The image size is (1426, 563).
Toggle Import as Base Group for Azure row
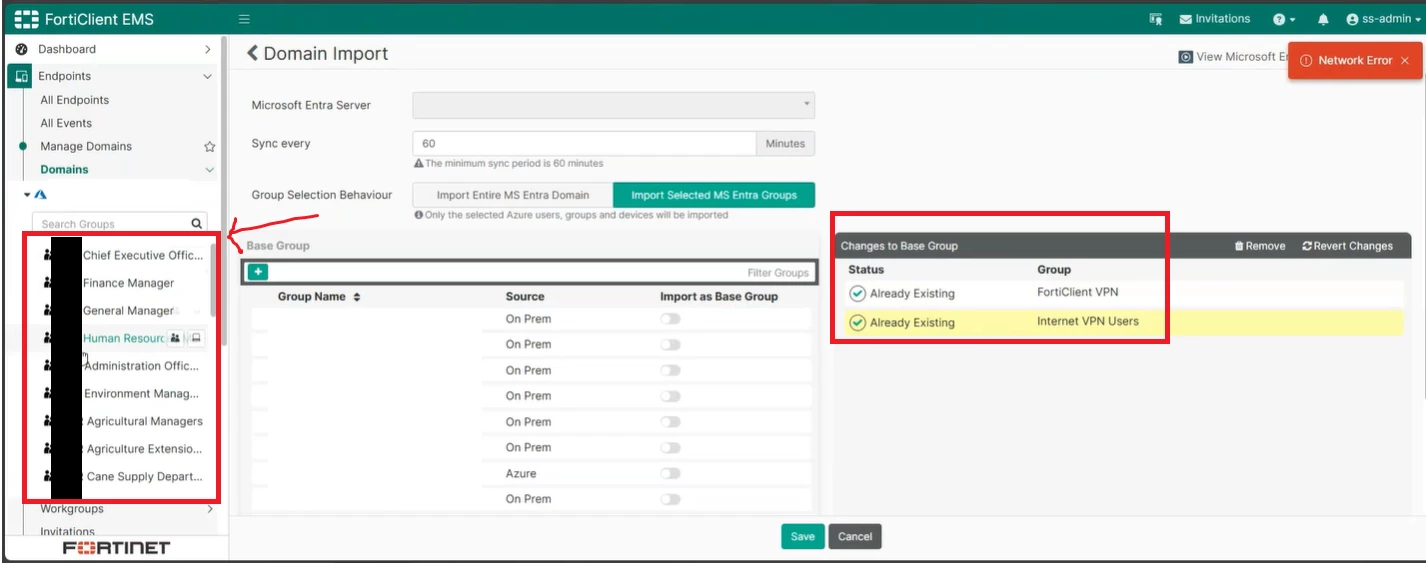coord(669,473)
